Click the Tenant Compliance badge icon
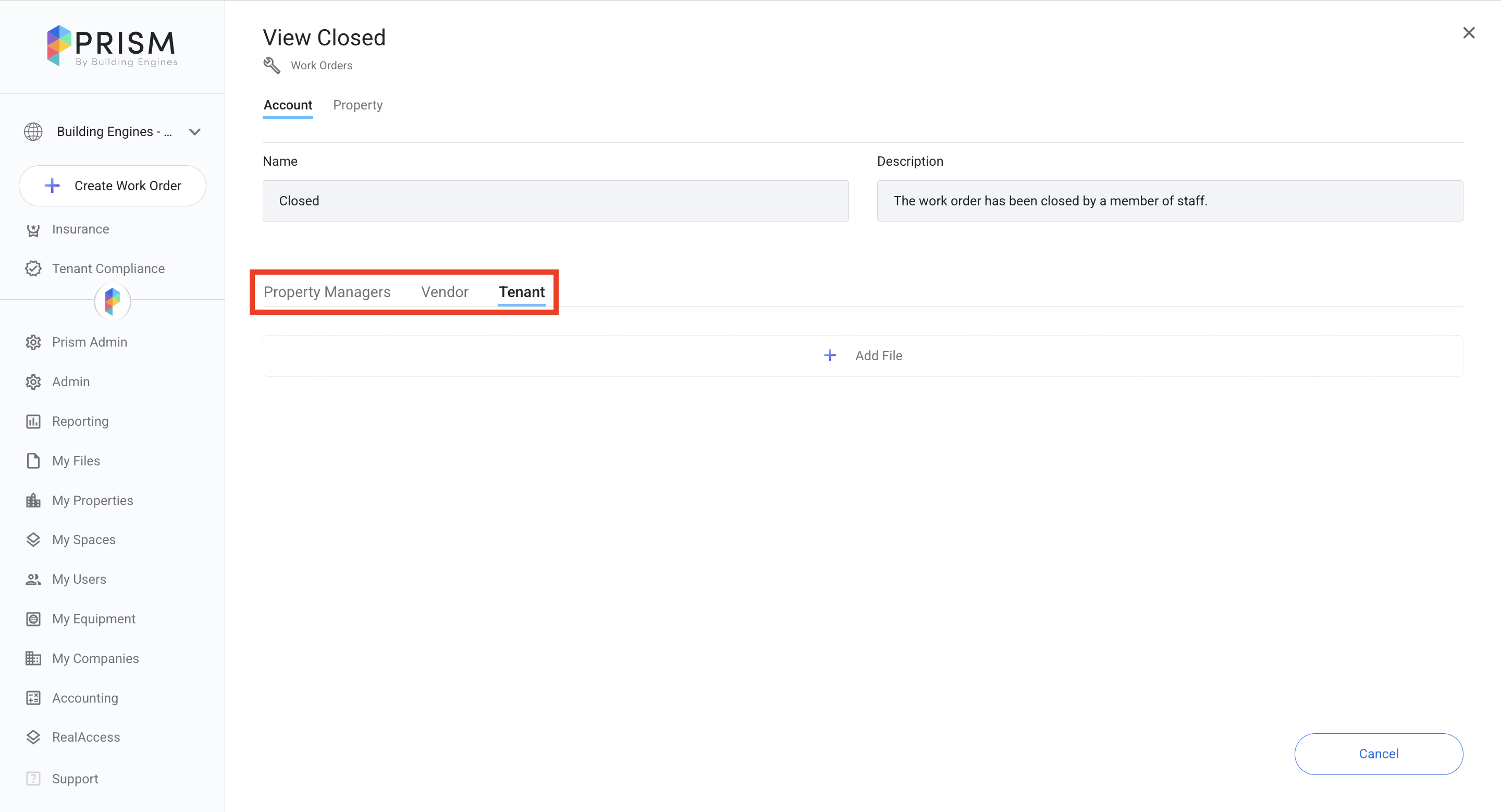The width and height of the screenshot is (1501, 812). [33, 268]
